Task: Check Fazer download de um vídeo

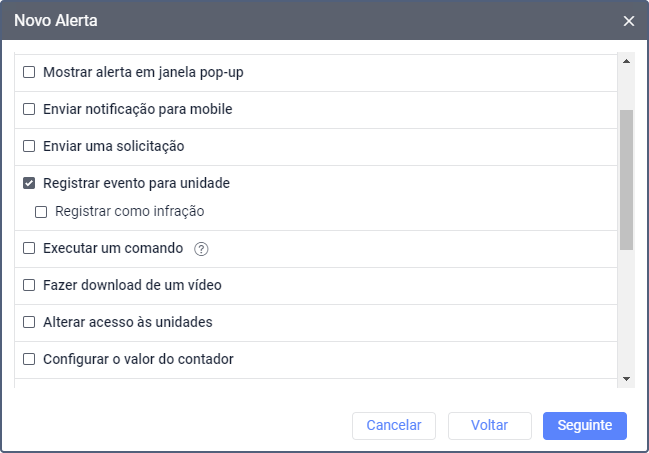Action: pyautogui.click(x=29, y=285)
